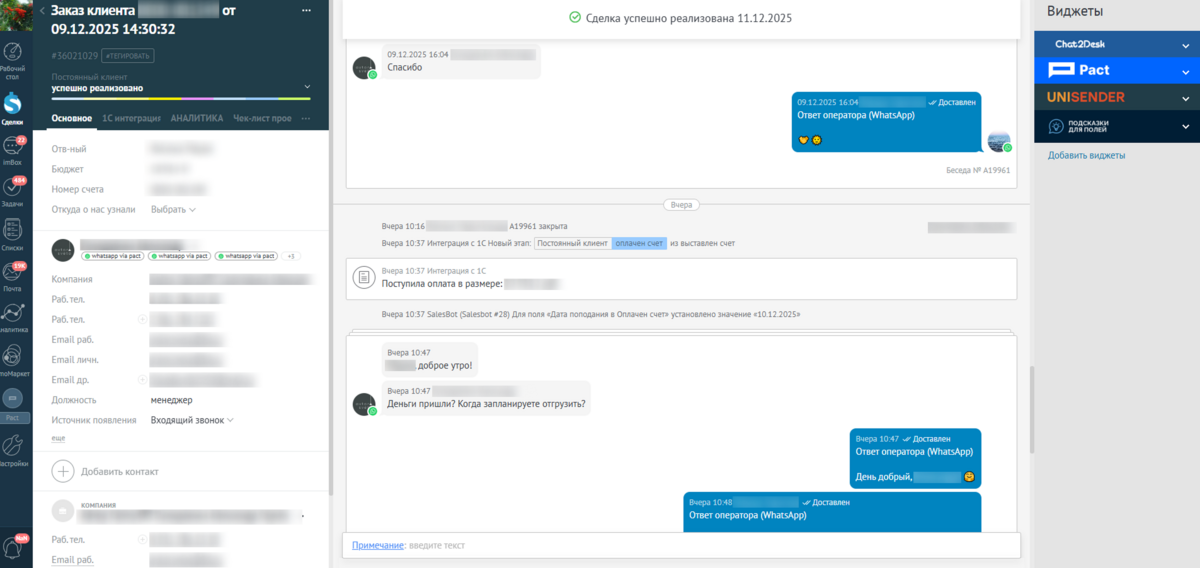This screenshot has width=1200, height=568.
Task: Open Выбрать dropdown for Откуда о нас узнали
Action: click(173, 210)
